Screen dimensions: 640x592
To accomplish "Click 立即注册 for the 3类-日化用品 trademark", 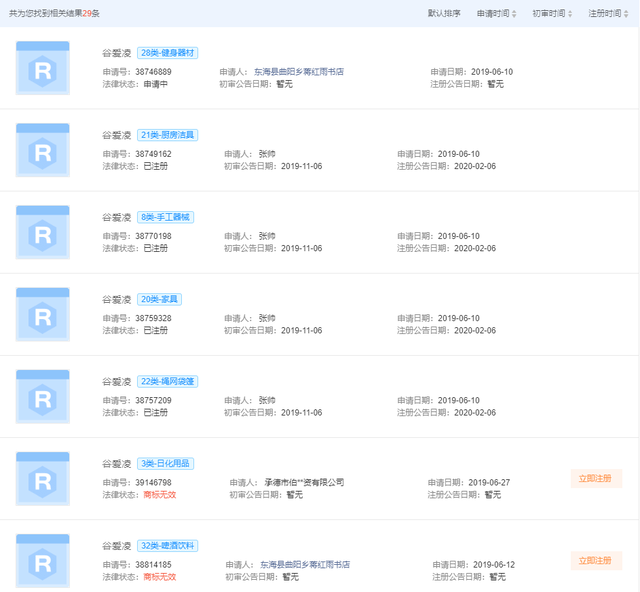I will pos(594,478).
